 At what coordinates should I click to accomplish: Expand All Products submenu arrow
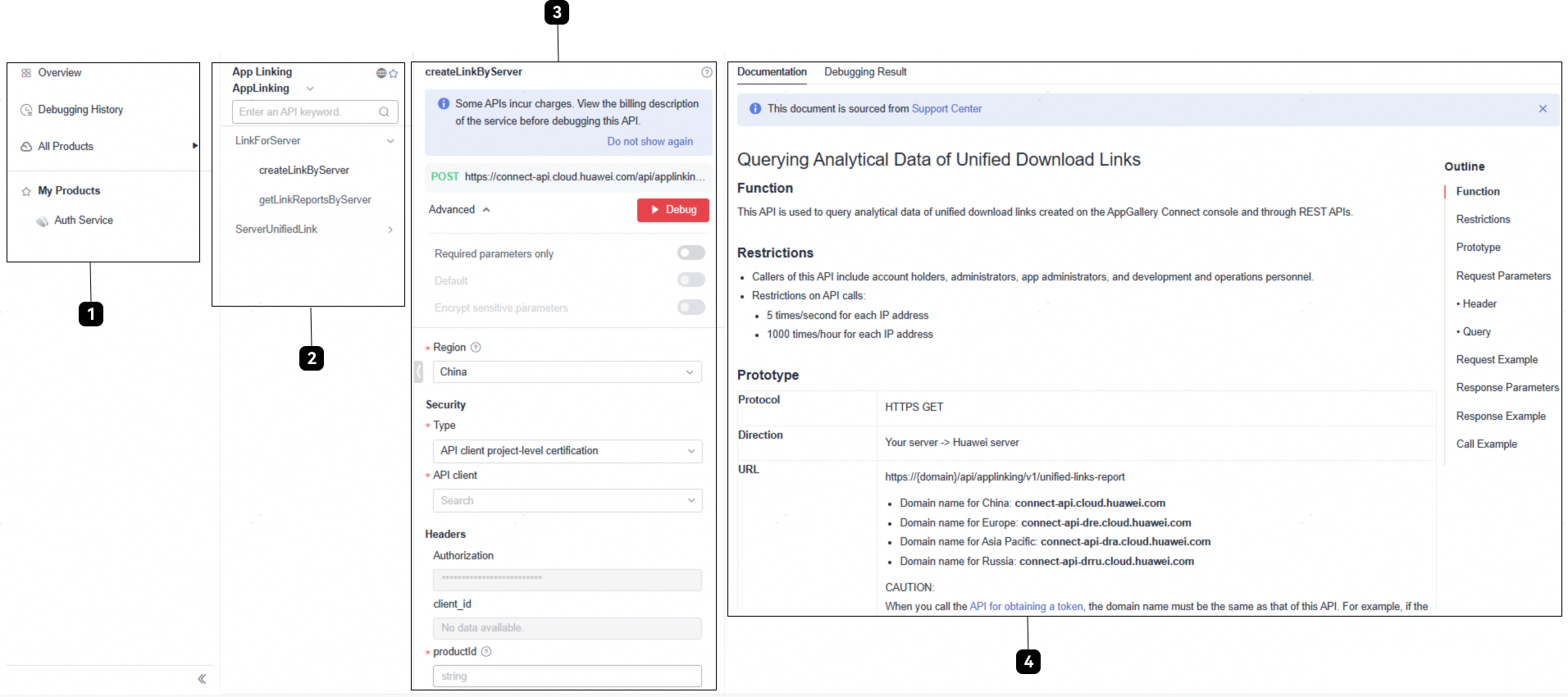click(x=195, y=146)
